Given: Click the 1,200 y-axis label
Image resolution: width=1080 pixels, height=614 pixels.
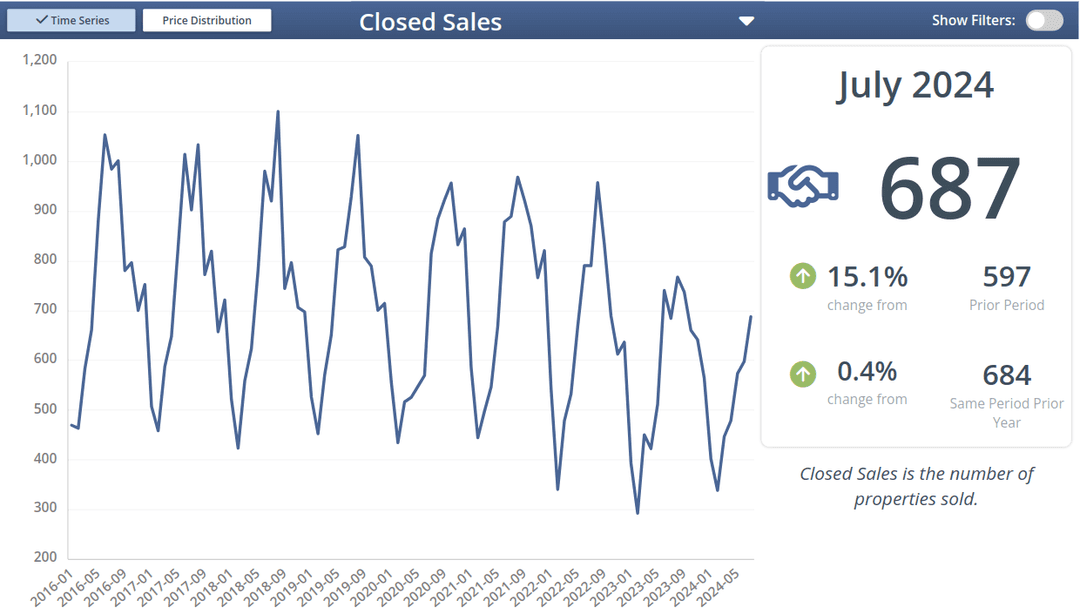Looking at the screenshot, I should click(x=40, y=61).
